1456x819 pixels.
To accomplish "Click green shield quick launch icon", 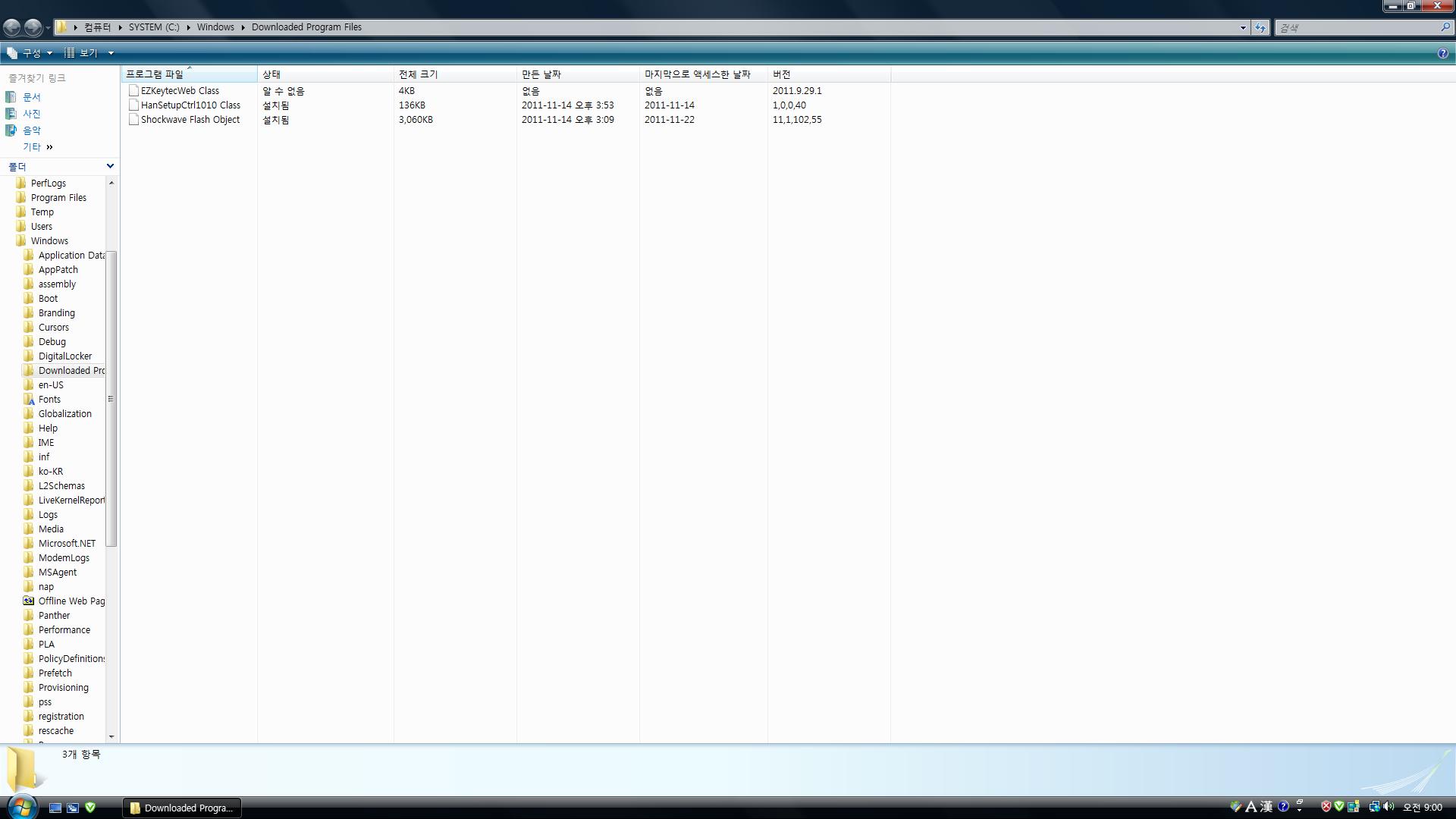I will pyautogui.click(x=90, y=808).
